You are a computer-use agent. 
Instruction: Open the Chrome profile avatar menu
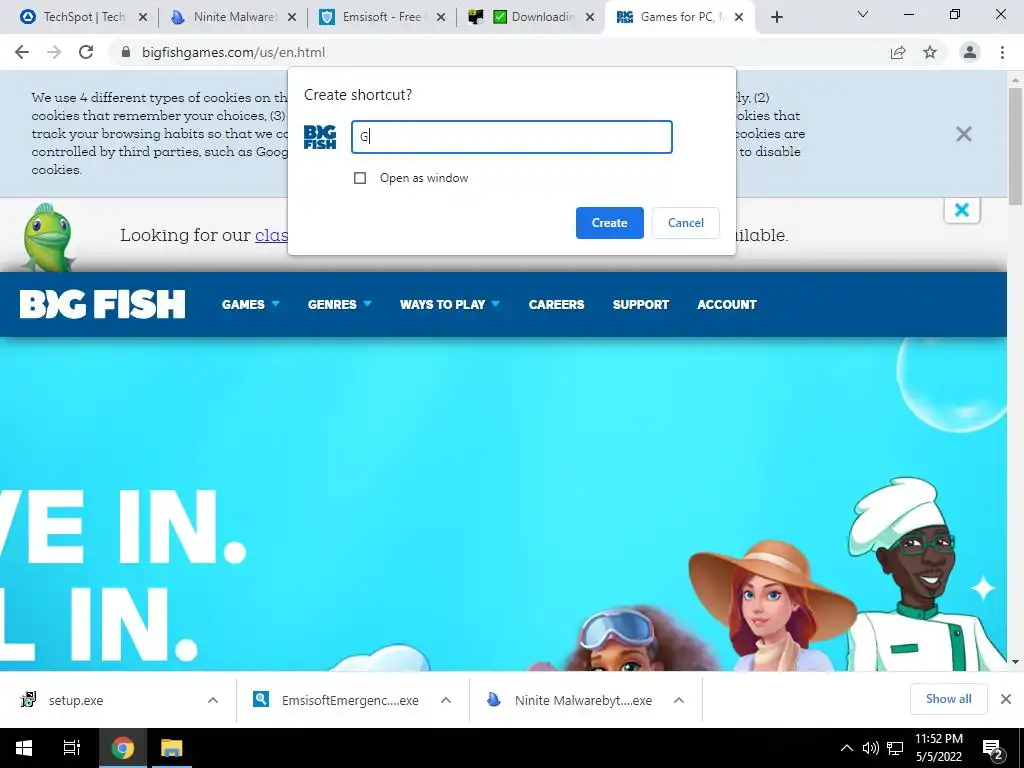click(970, 52)
